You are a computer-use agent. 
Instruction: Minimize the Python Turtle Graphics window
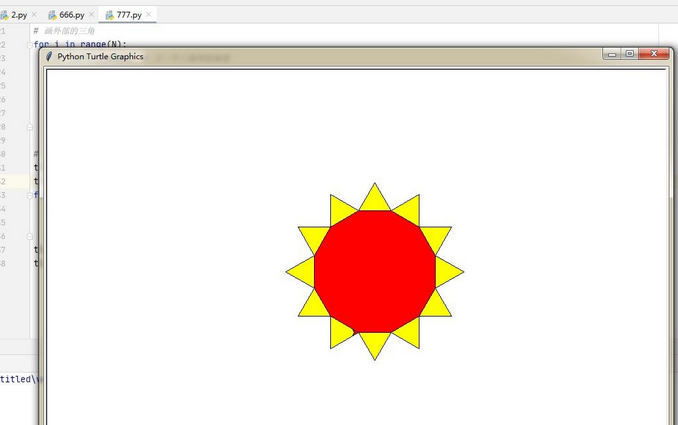click(611, 54)
